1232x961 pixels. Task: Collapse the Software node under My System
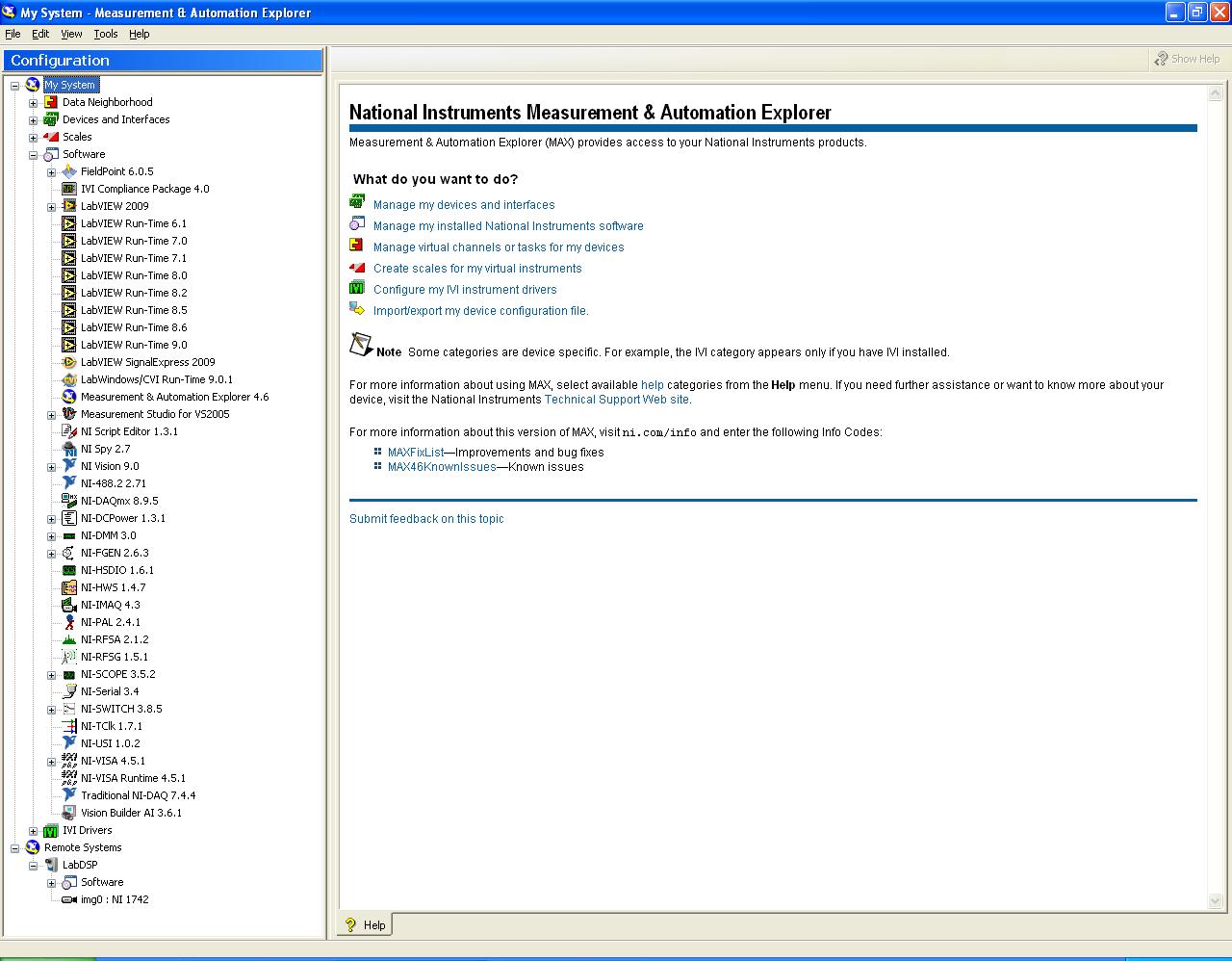(x=33, y=155)
